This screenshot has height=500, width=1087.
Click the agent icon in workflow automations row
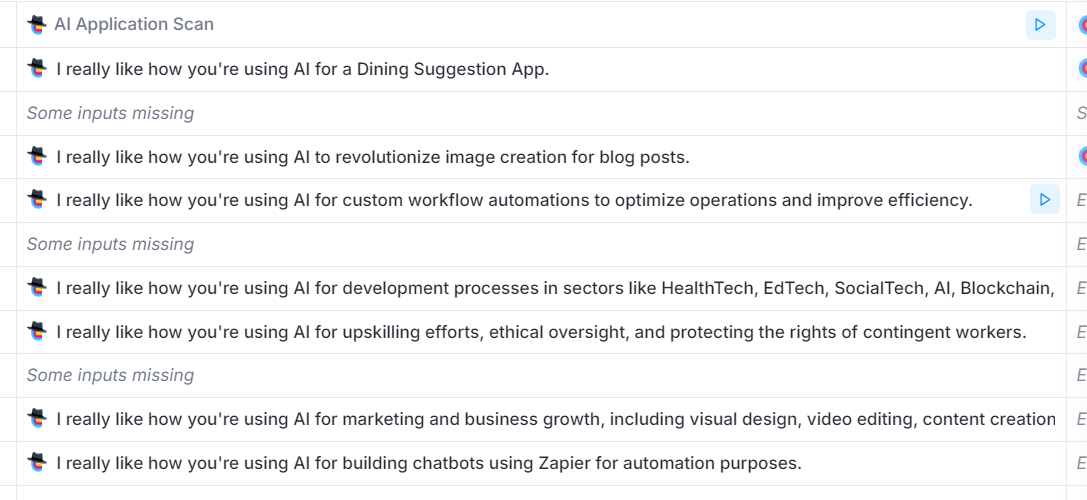coord(37,200)
